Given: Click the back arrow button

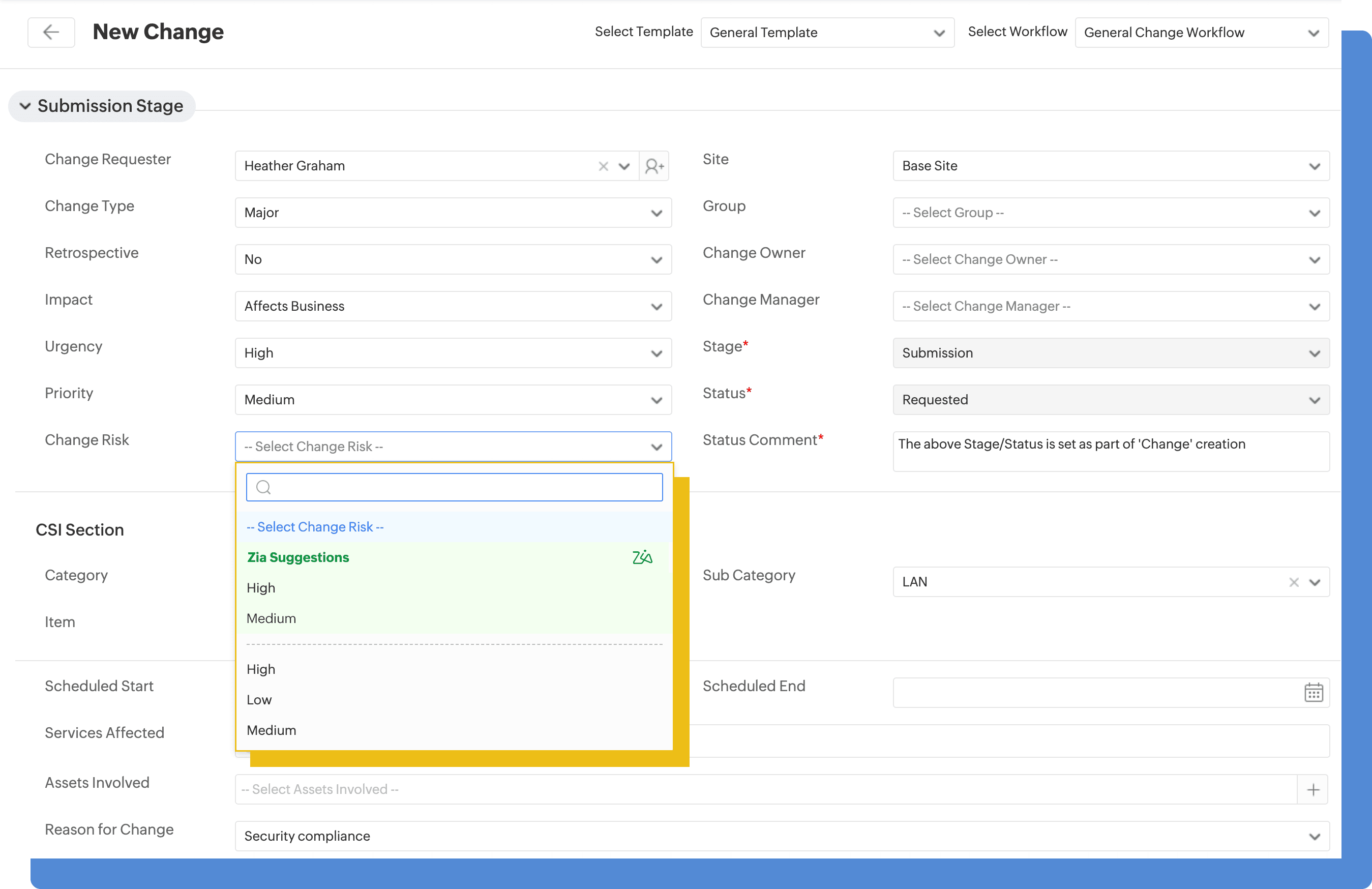Looking at the screenshot, I should tap(51, 32).
